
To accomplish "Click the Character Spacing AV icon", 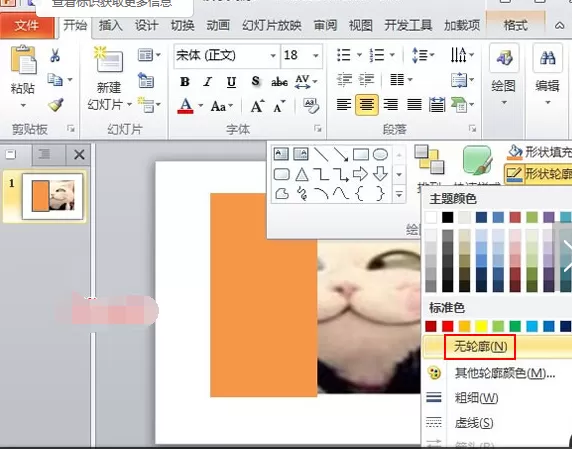I will (302, 81).
